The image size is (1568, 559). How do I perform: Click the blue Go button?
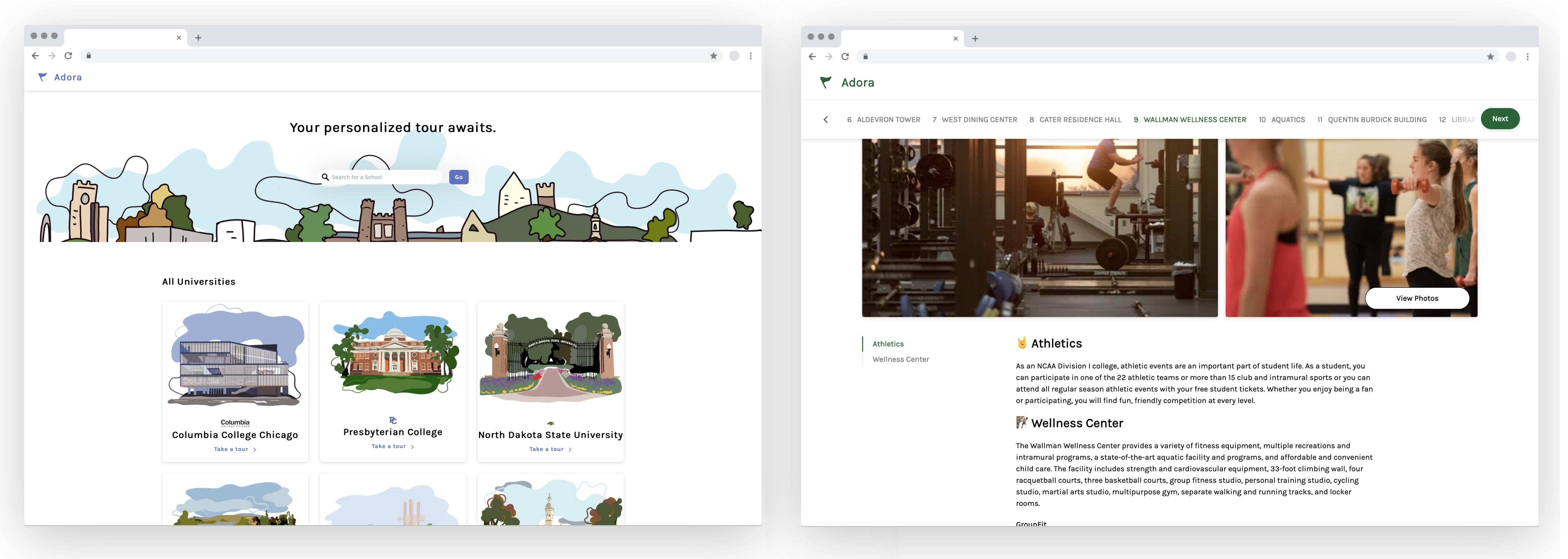pos(458,177)
